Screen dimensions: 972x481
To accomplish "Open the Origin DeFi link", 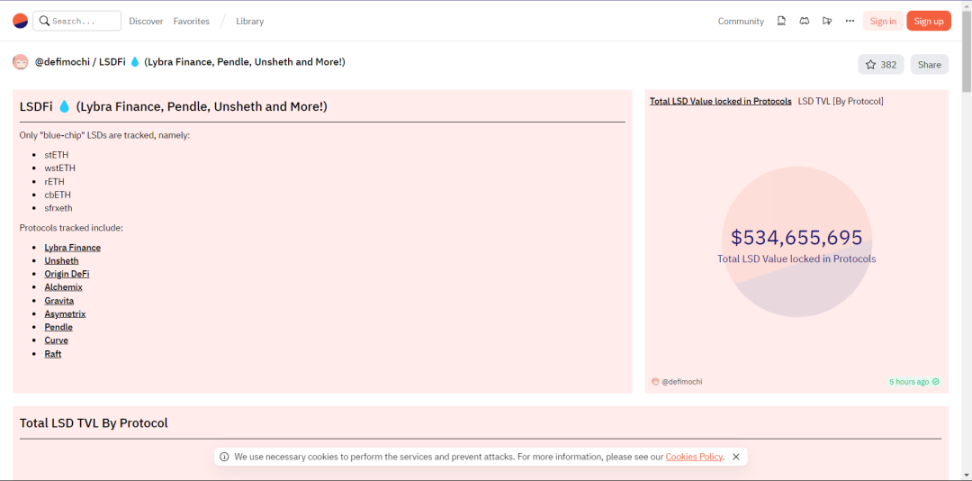I will 67,274.
